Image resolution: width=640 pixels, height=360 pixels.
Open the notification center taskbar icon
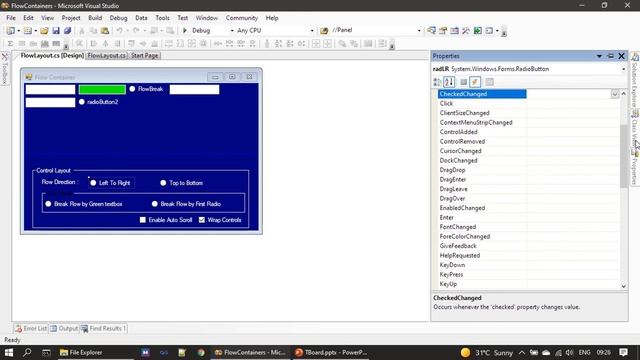[x=623, y=352]
